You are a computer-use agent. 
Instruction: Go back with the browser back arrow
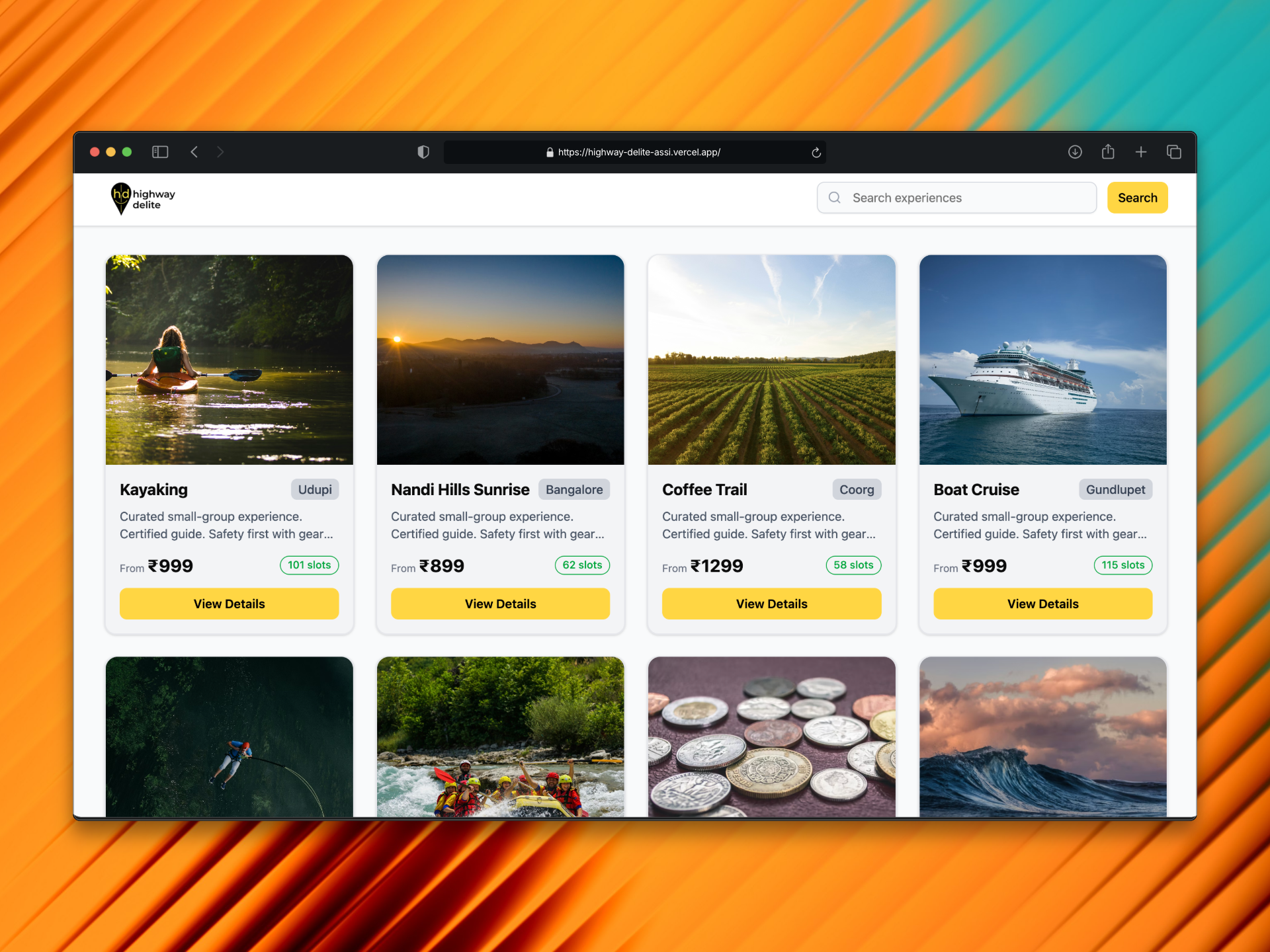point(194,152)
